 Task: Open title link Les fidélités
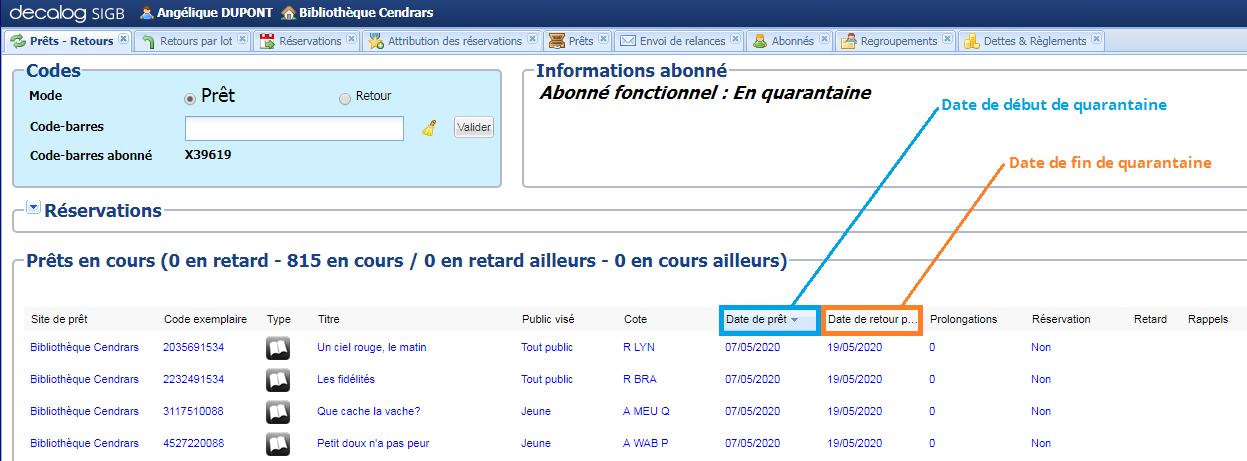(346, 380)
